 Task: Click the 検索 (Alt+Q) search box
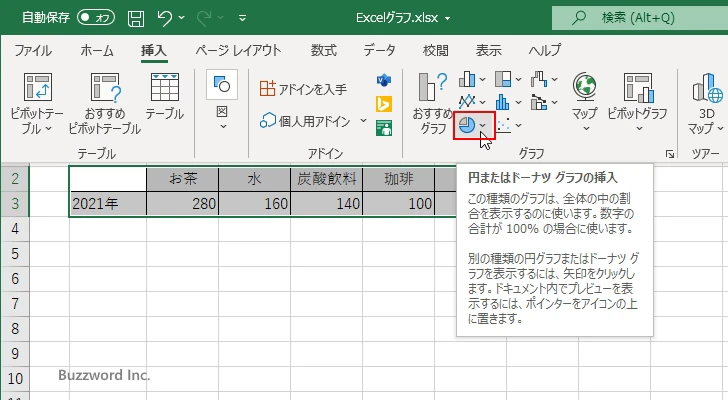(640, 18)
